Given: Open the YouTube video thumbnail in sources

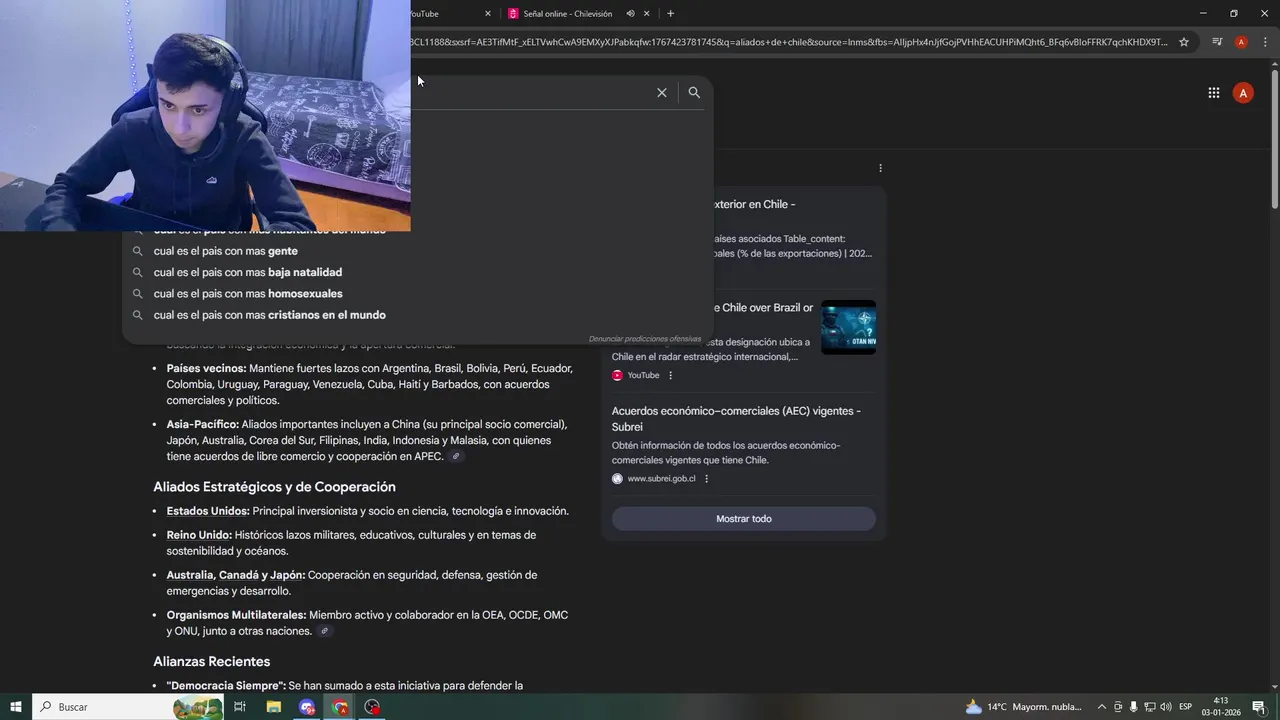Looking at the screenshot, I should tap(848, 327).
